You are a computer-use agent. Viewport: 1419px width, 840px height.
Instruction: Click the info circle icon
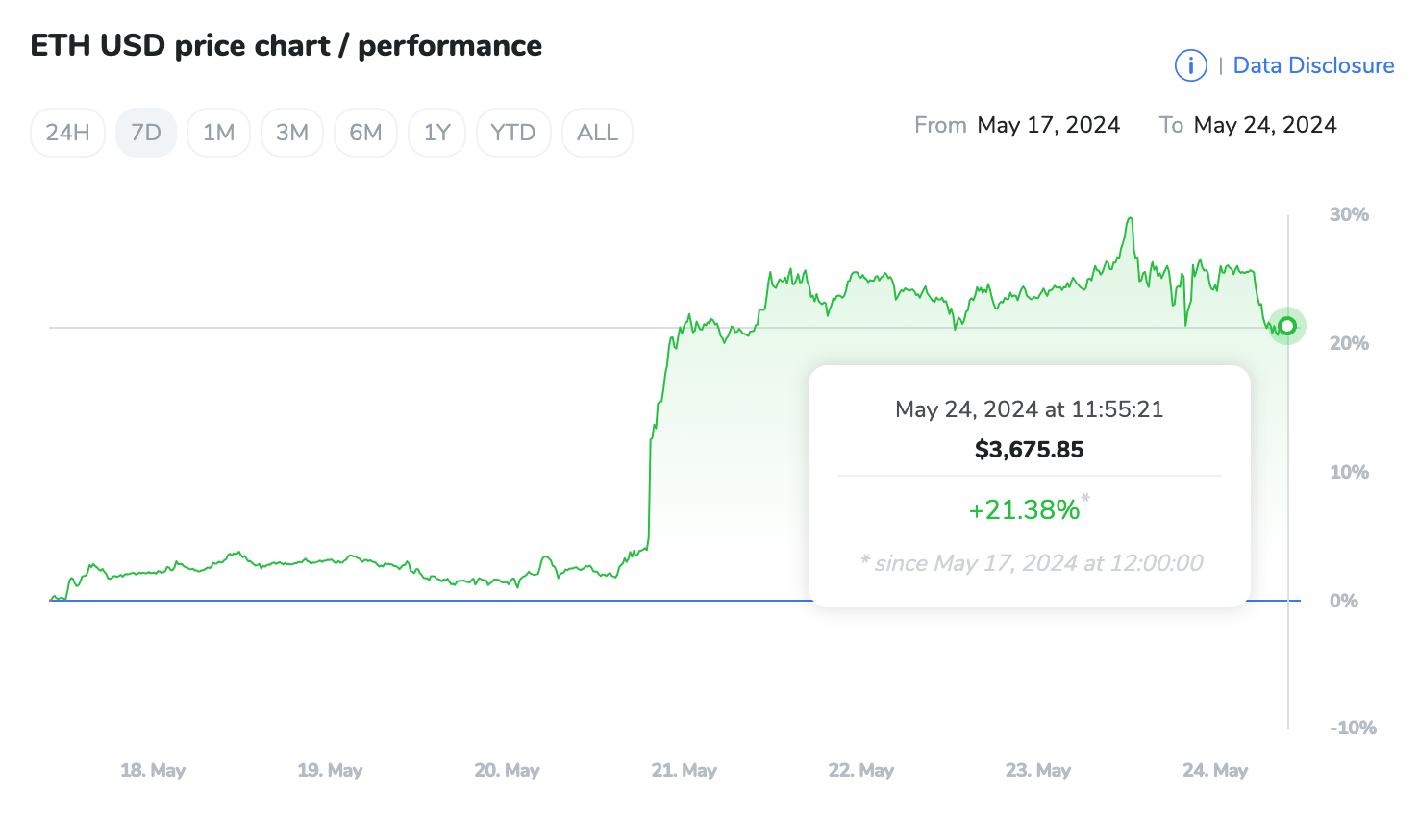coord(1190,65)
